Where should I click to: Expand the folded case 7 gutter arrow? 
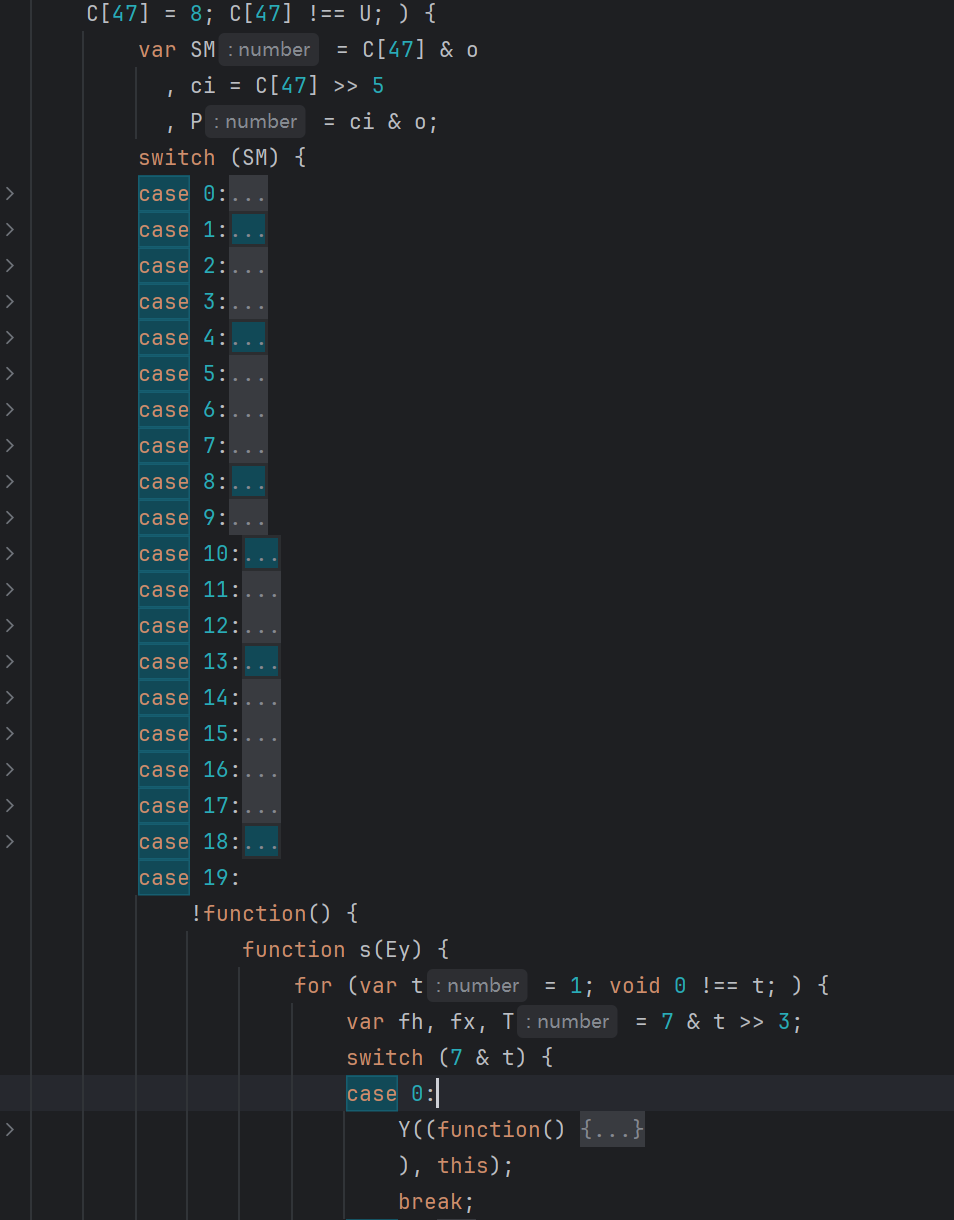pyautogui.click(x=9, y=446)
